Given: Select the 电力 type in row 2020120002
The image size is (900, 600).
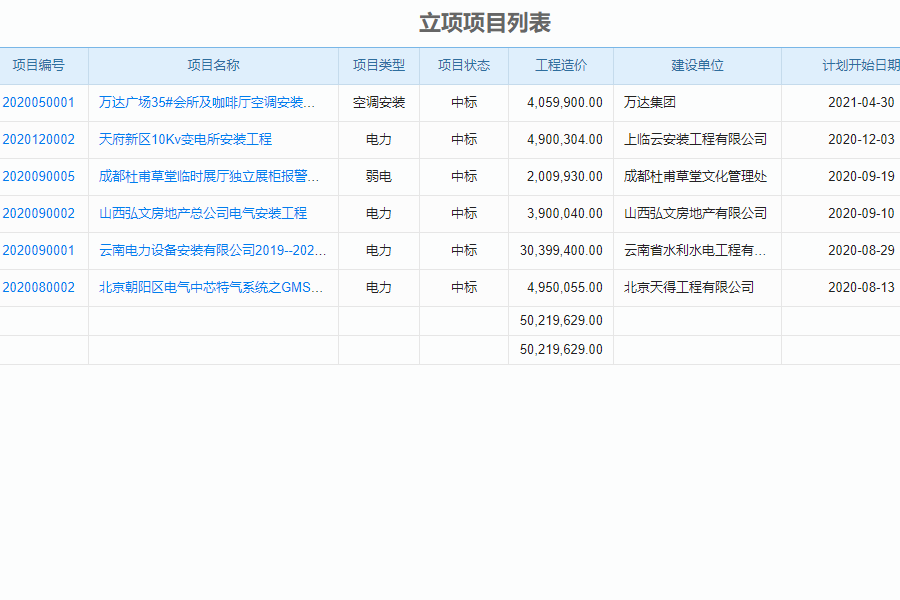Looking at the screenshot, I should tap(379, 140).
